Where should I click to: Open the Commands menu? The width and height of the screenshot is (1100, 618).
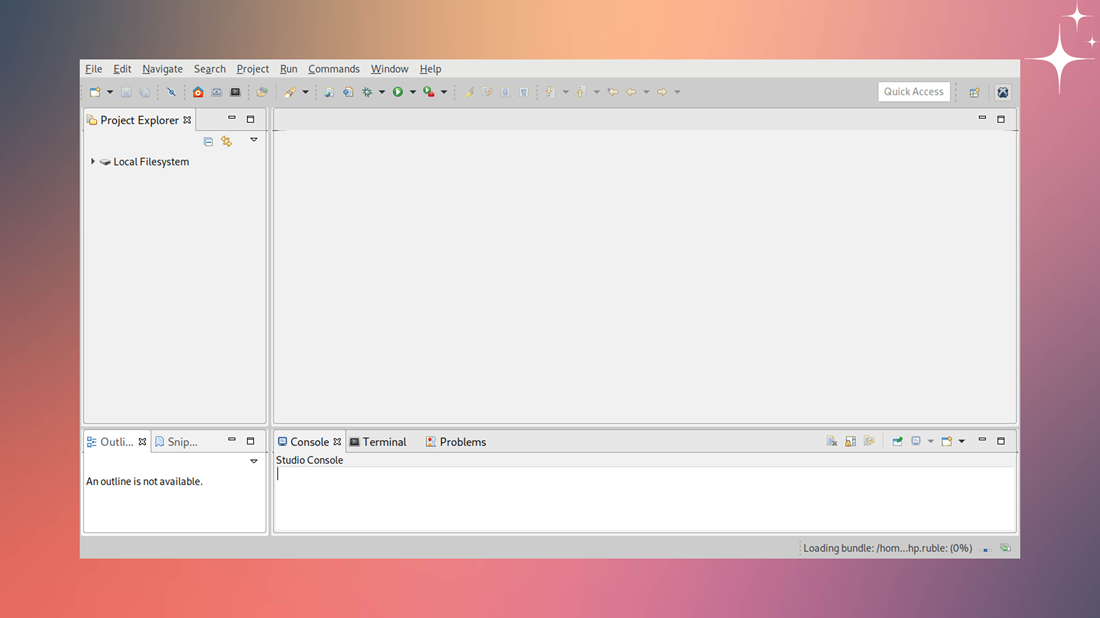pyautogui.click(x=334, y=69)
